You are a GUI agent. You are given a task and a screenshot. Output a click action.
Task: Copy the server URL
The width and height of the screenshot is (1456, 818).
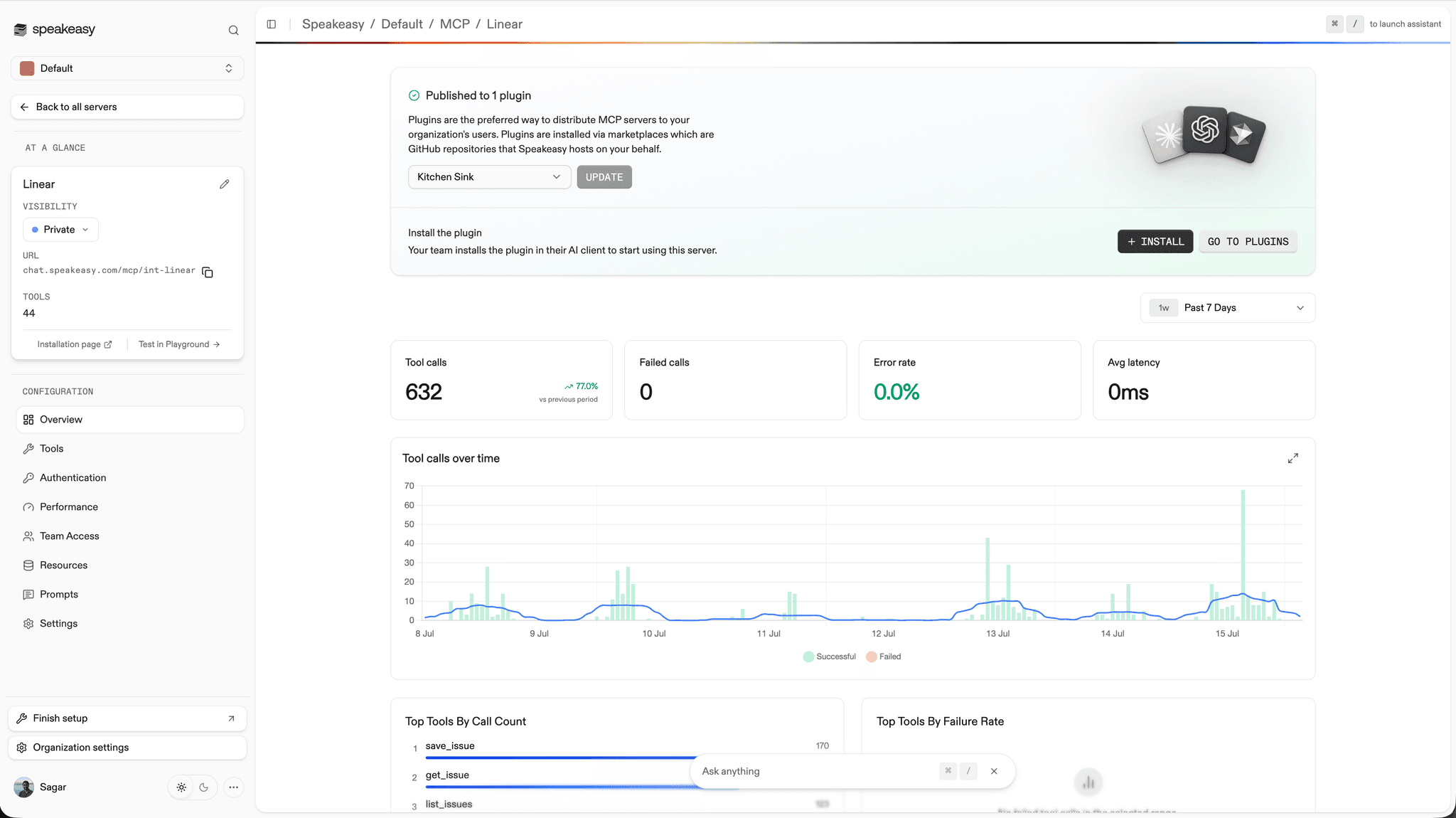(x=208, y=272)
